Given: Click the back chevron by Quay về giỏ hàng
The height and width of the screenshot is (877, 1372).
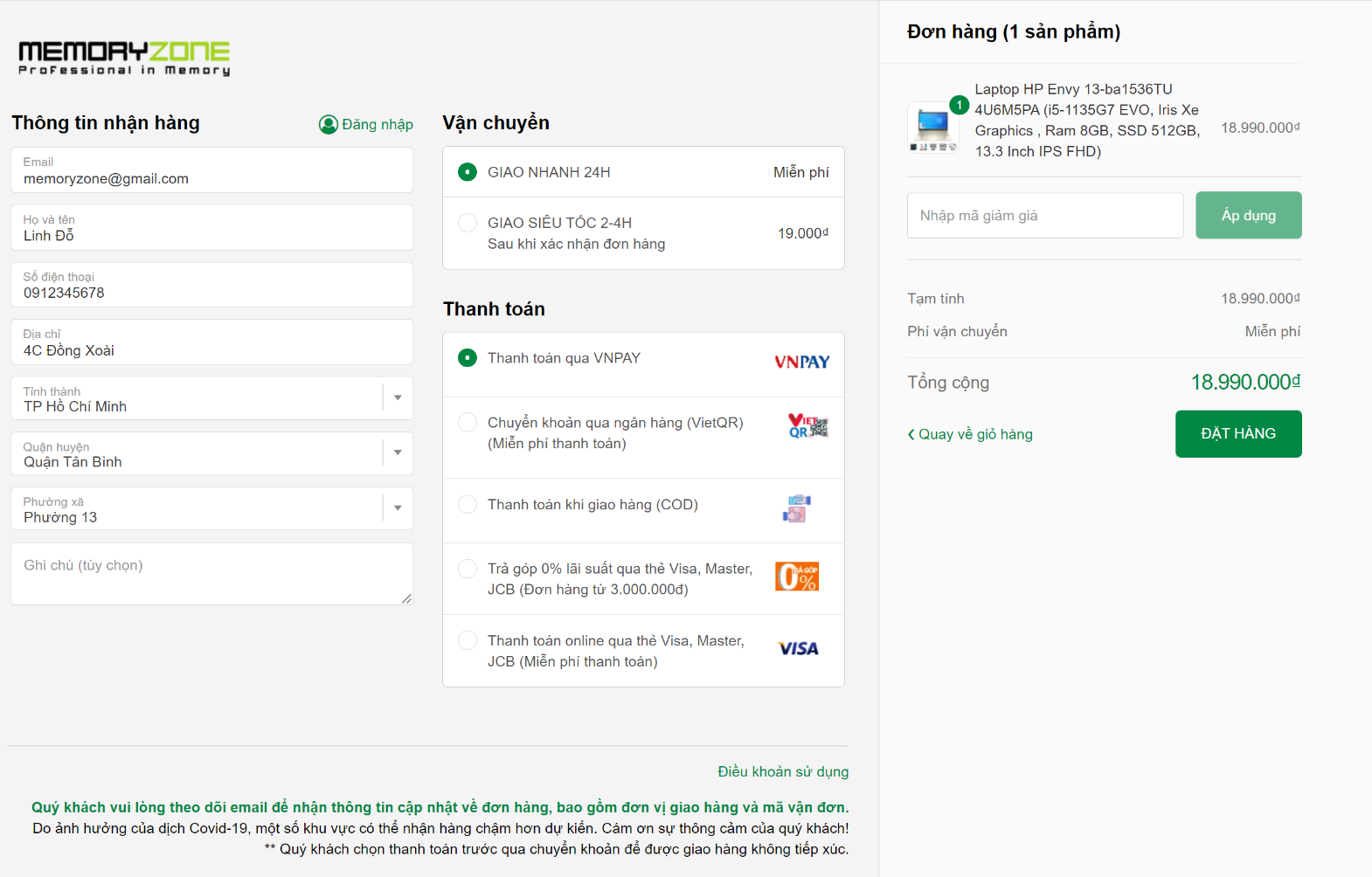Looking at the screenshot, I should click(x=911, y=435).
